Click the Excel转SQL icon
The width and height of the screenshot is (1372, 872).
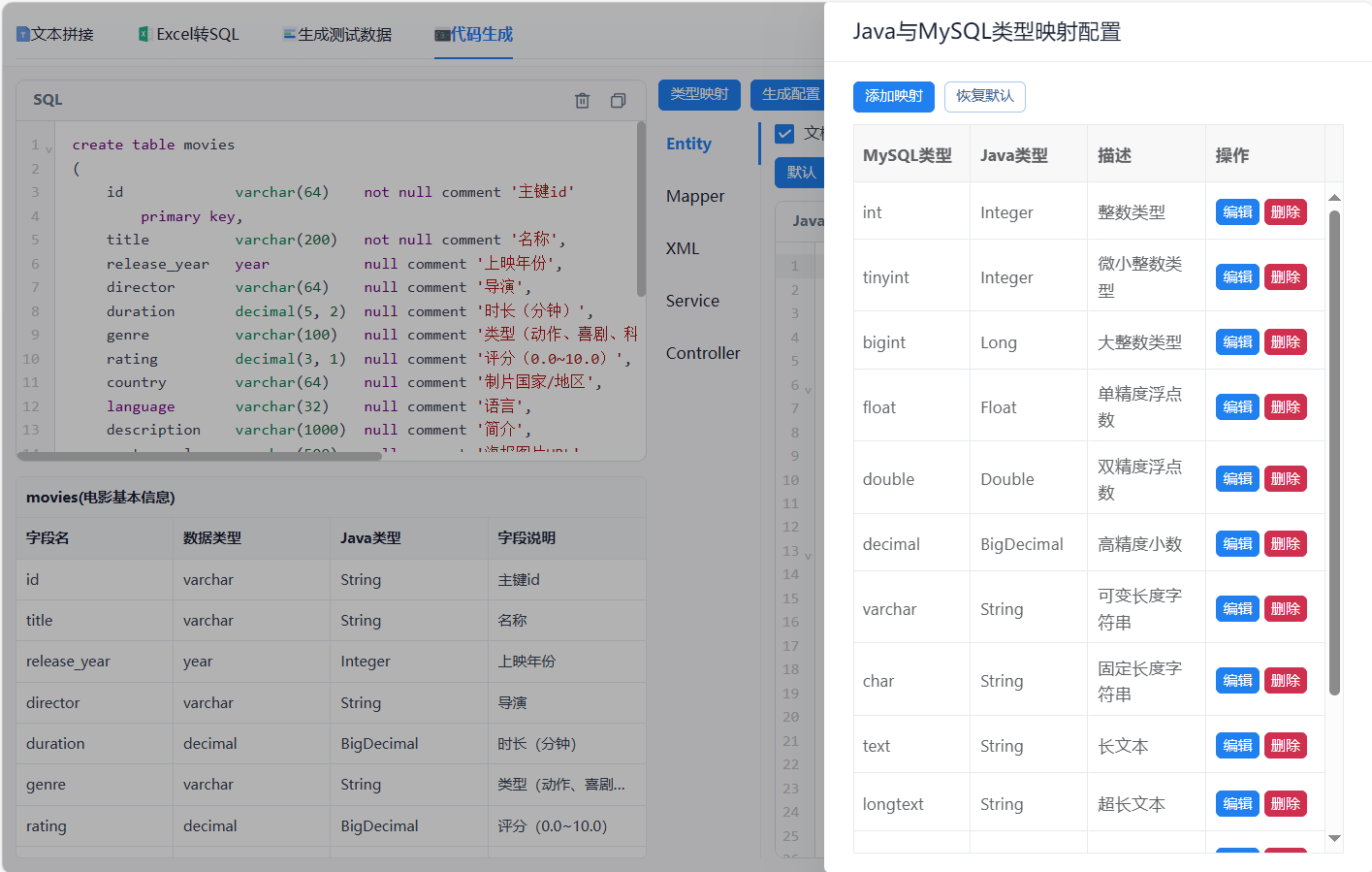pyautogui.click(x=144, y=34)
